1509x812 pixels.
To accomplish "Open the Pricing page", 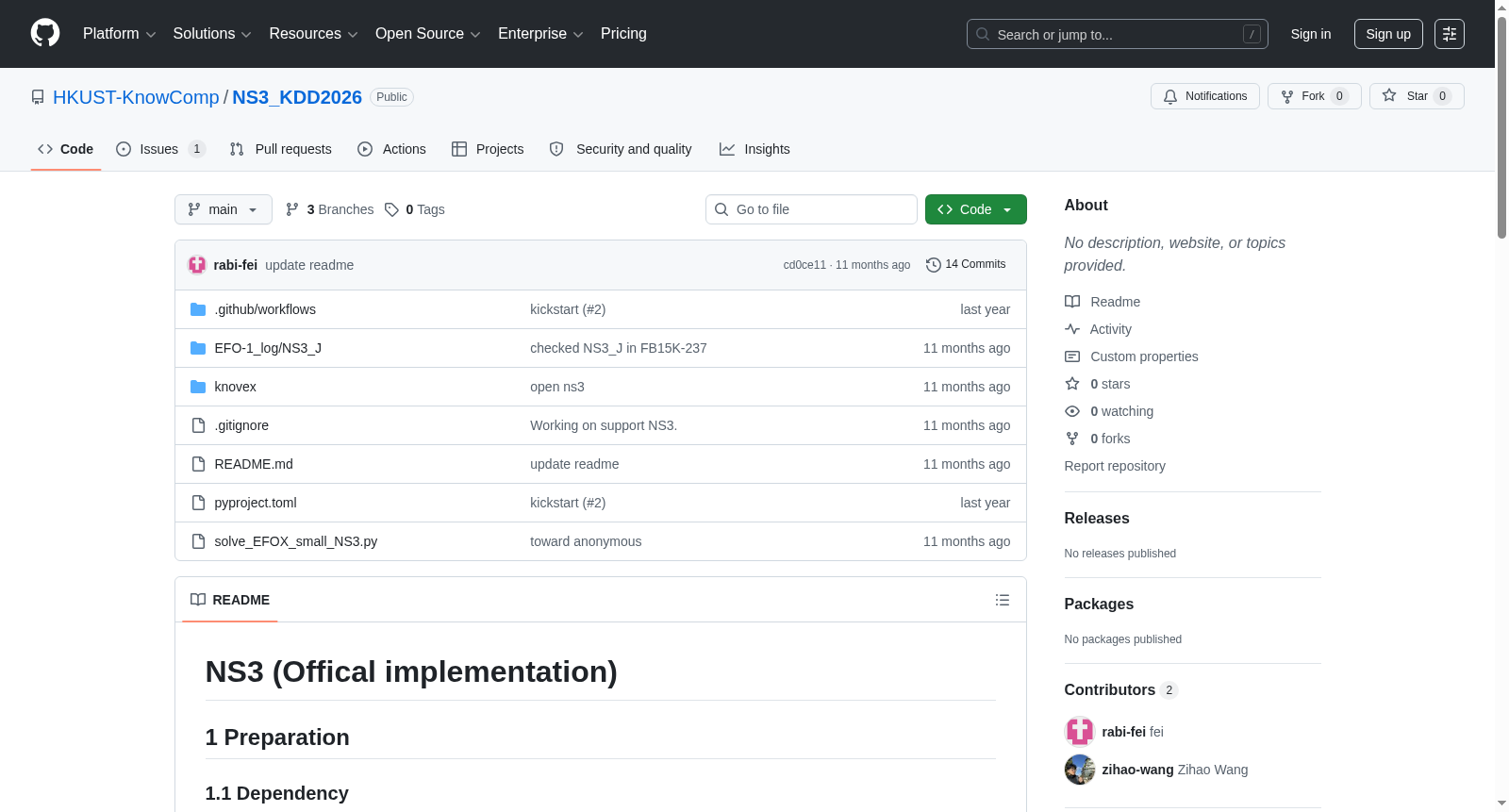I will coord(623,34).
